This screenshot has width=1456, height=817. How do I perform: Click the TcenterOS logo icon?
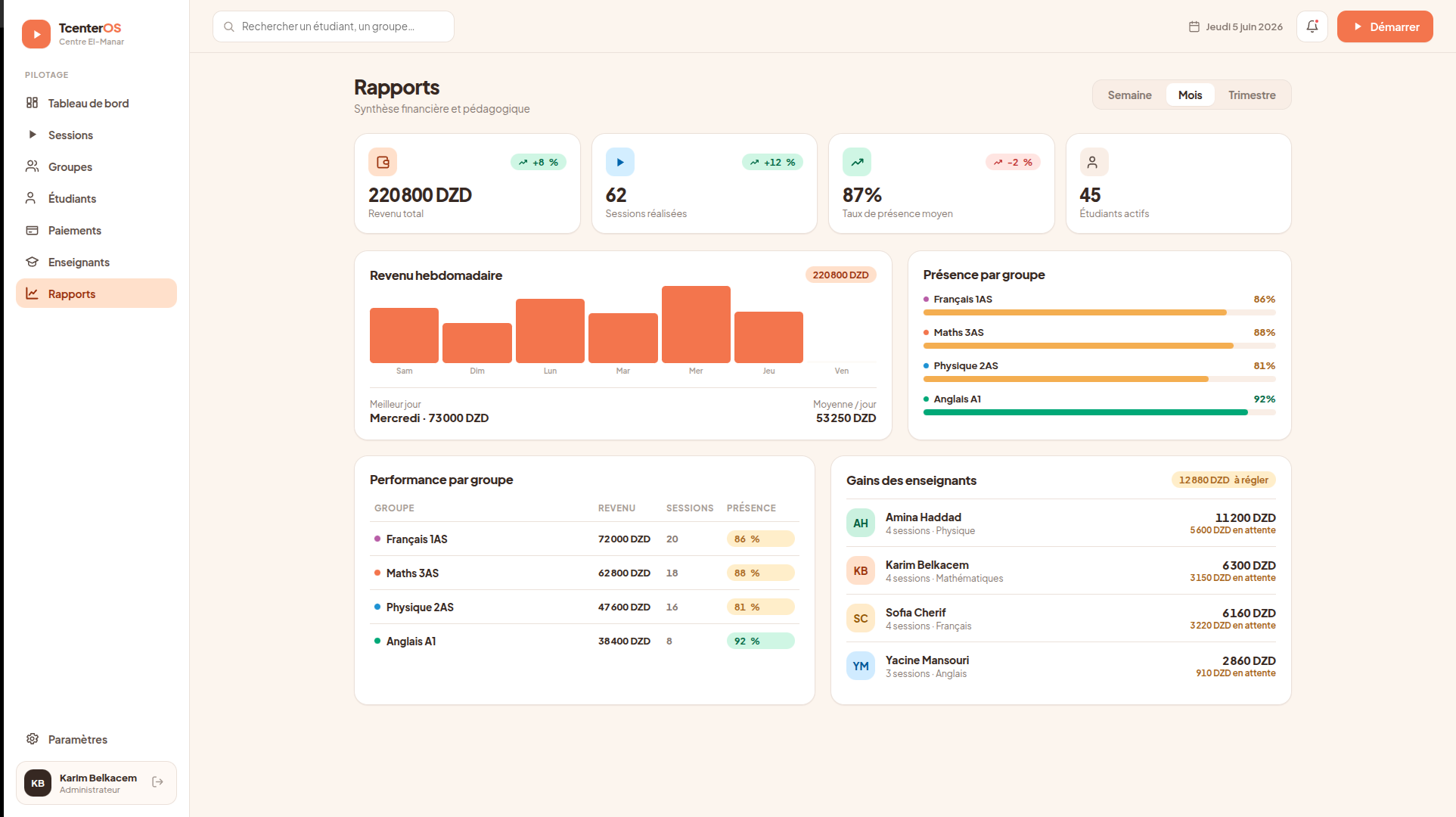[x=36, y=34]
